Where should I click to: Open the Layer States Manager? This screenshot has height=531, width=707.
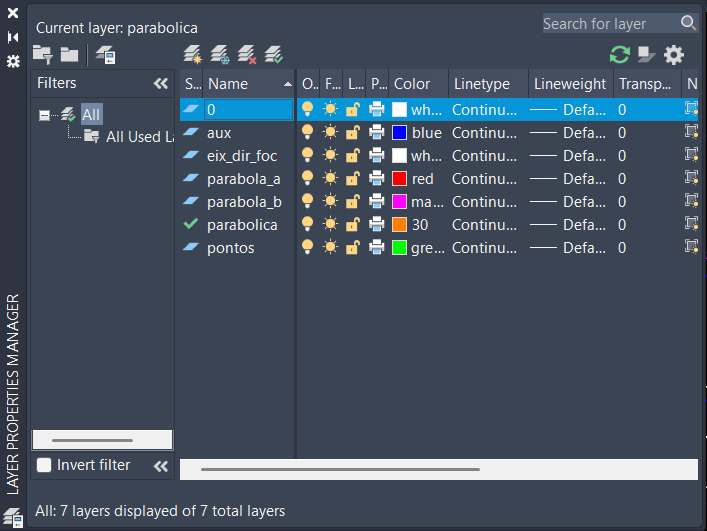[x=105, y=55]
